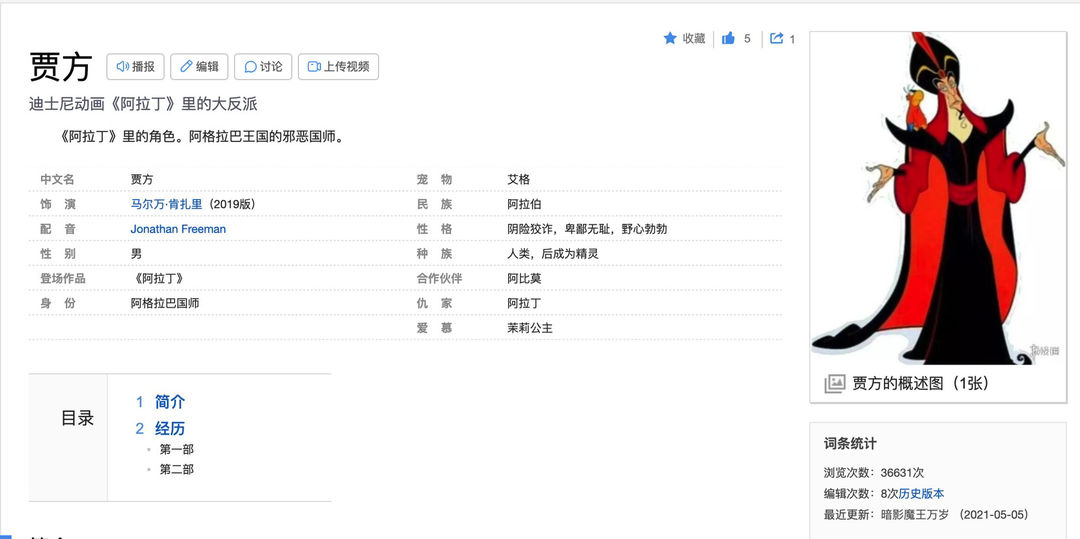
Task: Click the 登场作品 value 《阿拉丁》
Action: [158, 279]
